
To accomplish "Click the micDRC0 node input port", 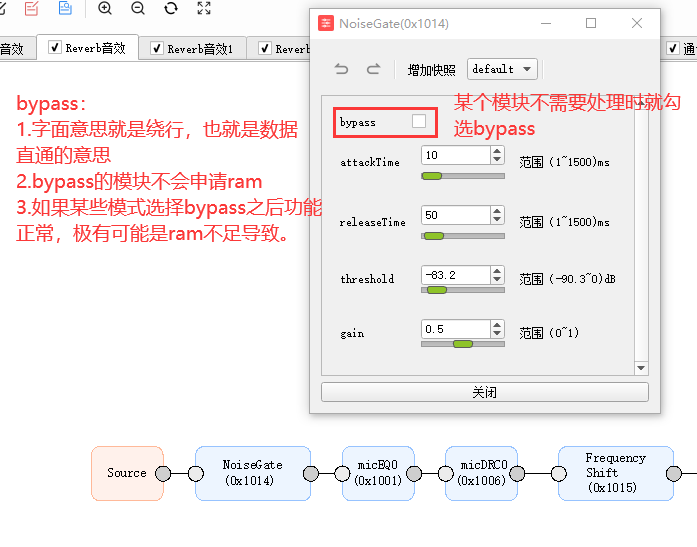I will [446, 474].
